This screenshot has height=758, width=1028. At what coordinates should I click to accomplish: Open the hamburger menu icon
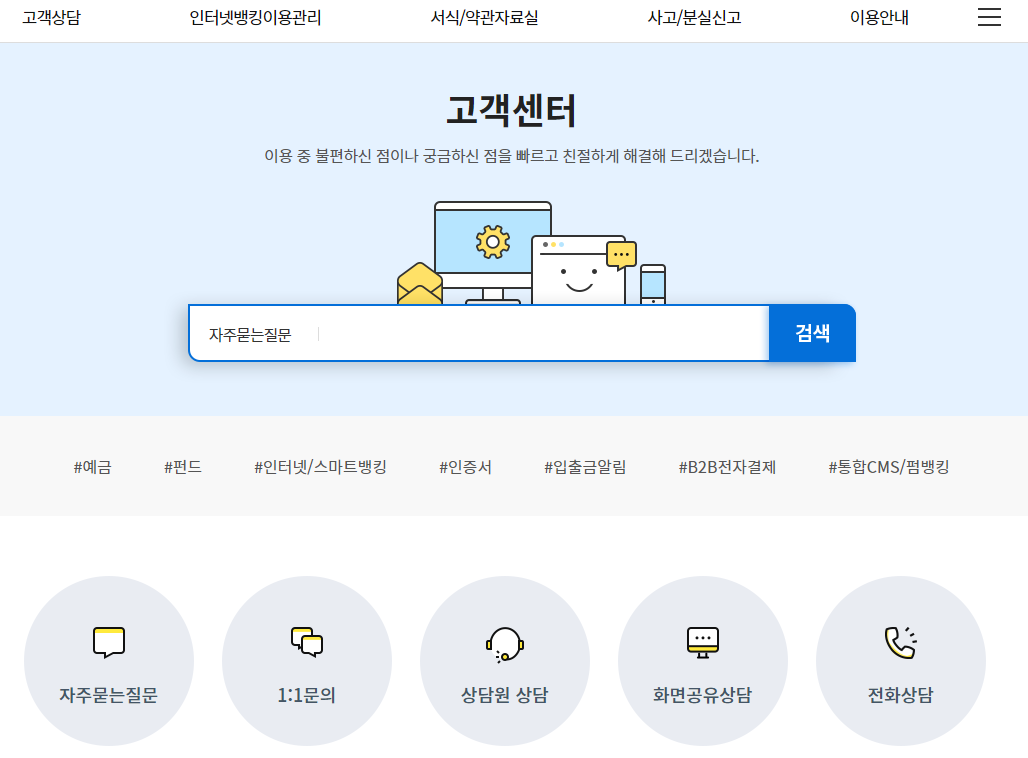[989, 17]
